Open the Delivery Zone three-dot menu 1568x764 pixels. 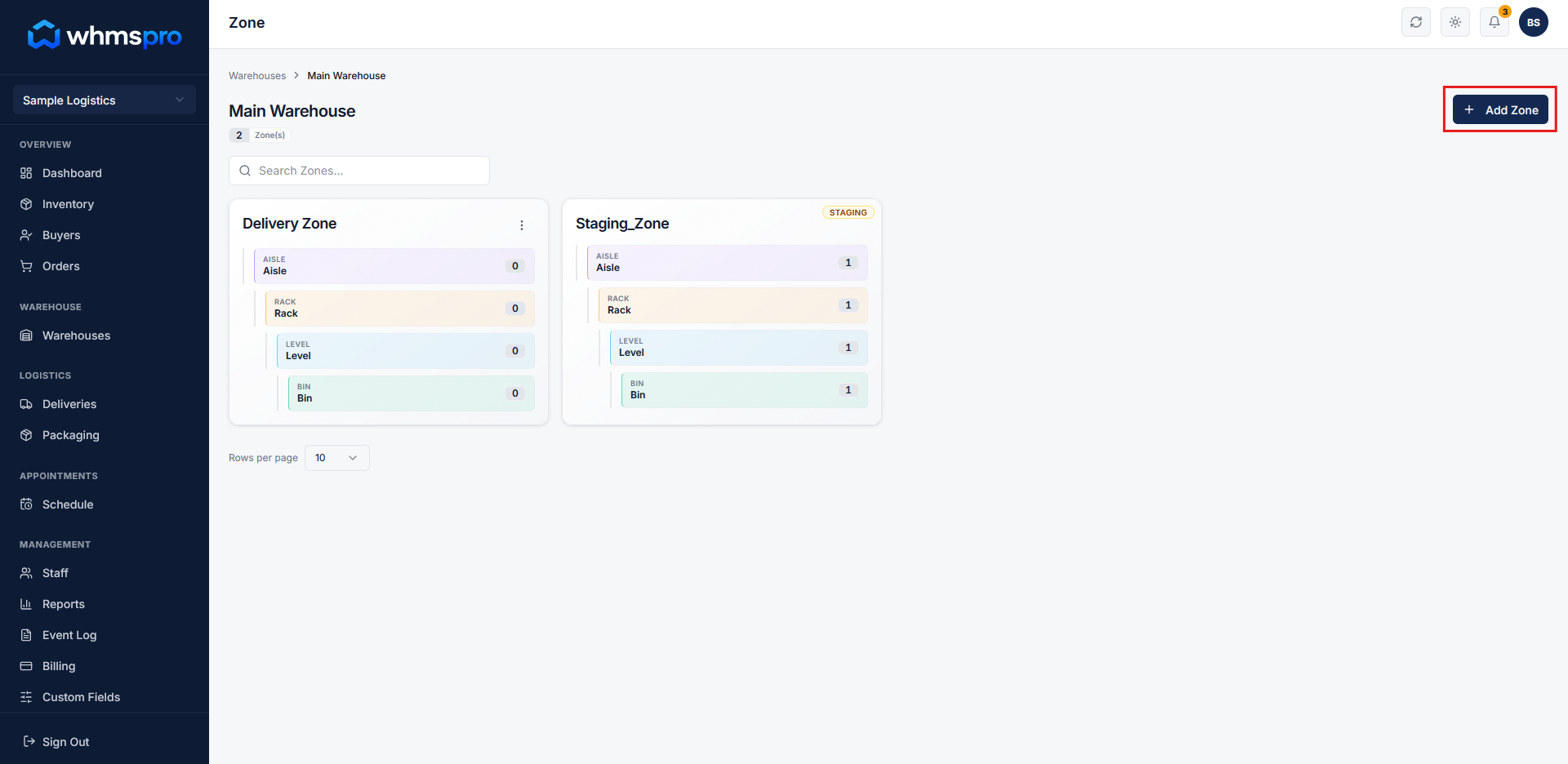[522, 225]
